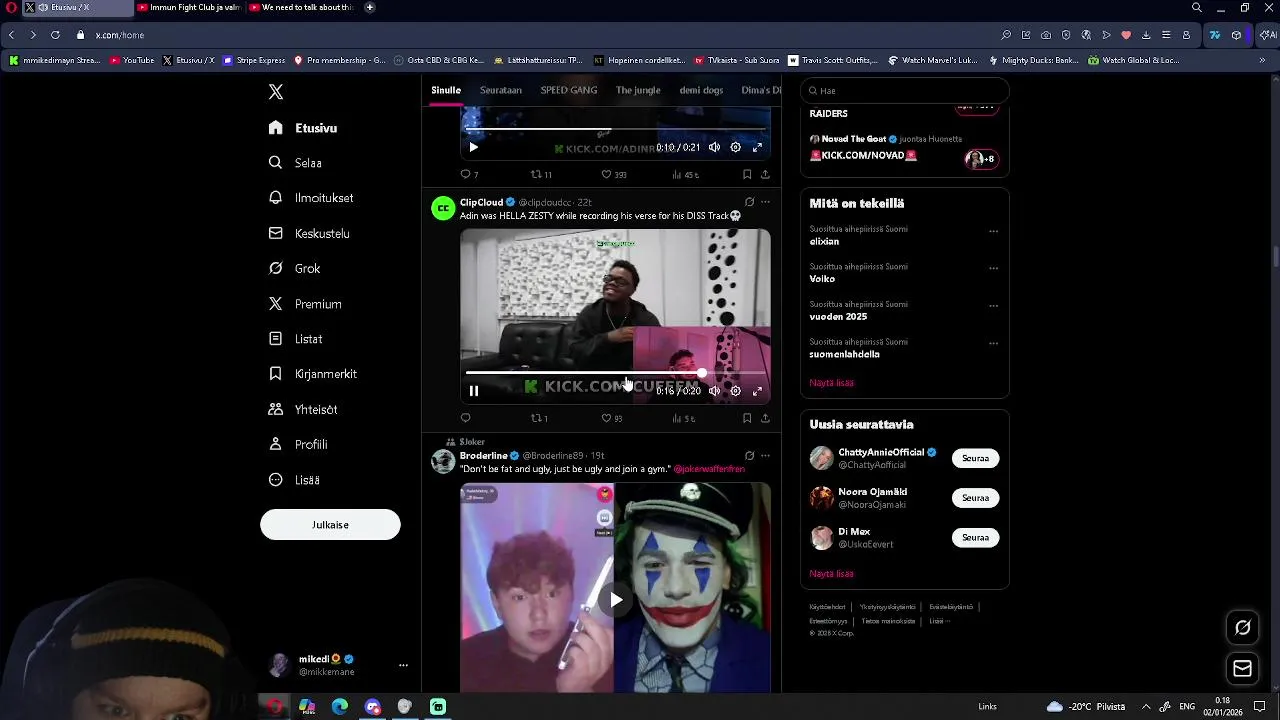Open Grok action on ClipCloud post

coord(749,202)
